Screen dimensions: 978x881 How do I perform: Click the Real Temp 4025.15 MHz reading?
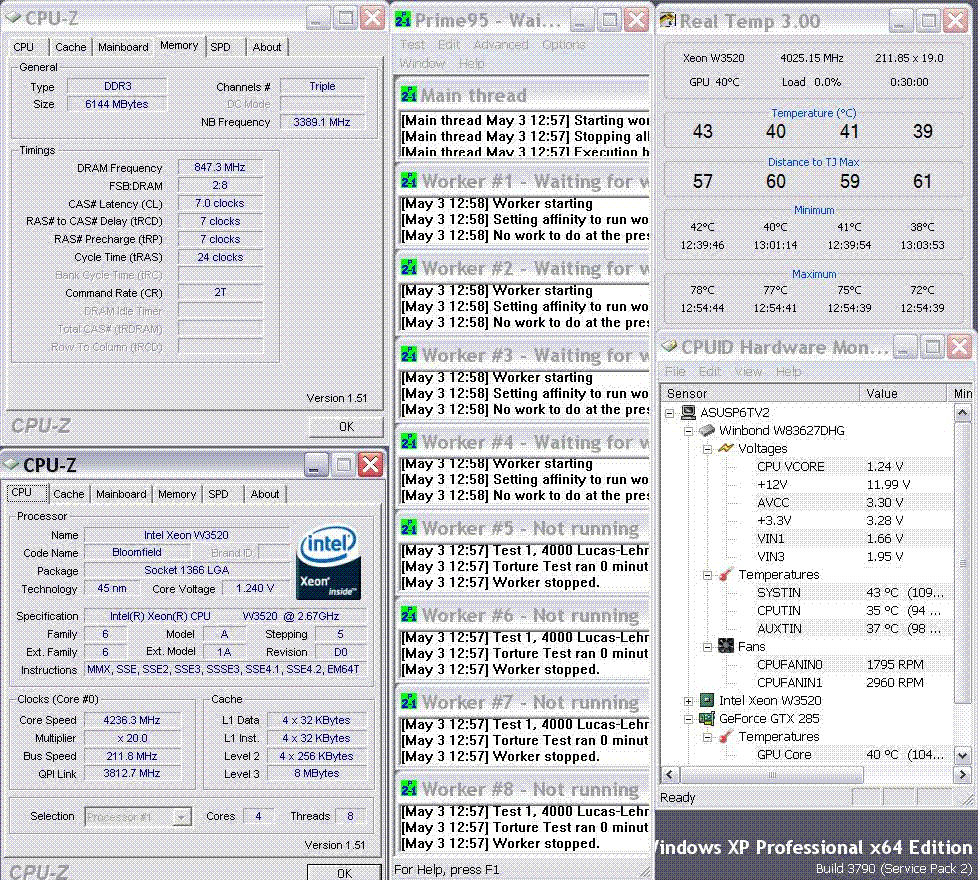pyautogui.click(x=811, y=58)
